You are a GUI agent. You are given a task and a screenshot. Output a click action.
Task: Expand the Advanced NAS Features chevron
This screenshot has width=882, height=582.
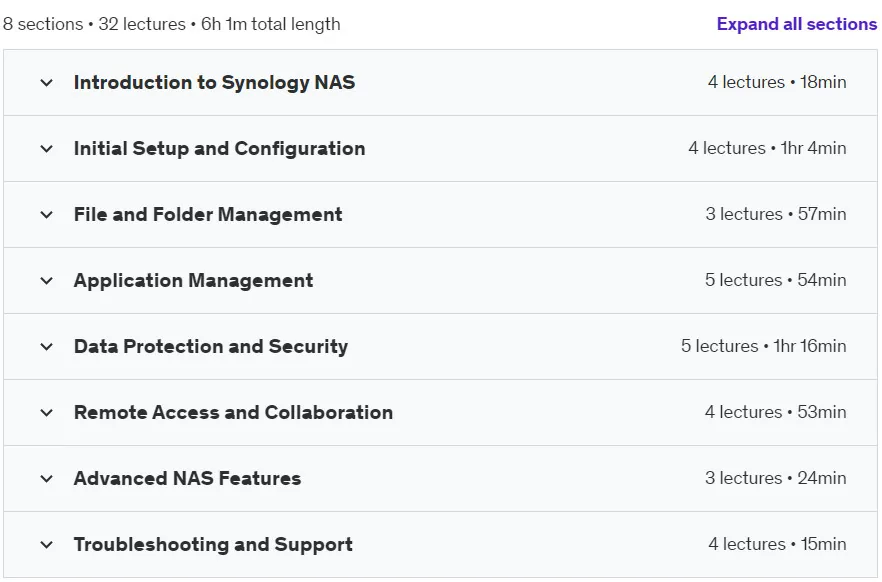[x=47, y=479]
